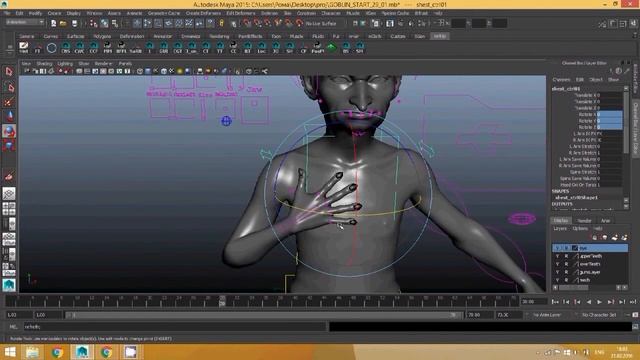Open the Shading viewport menu
This screenshot has height=360, width=640.
pos(44,64)
